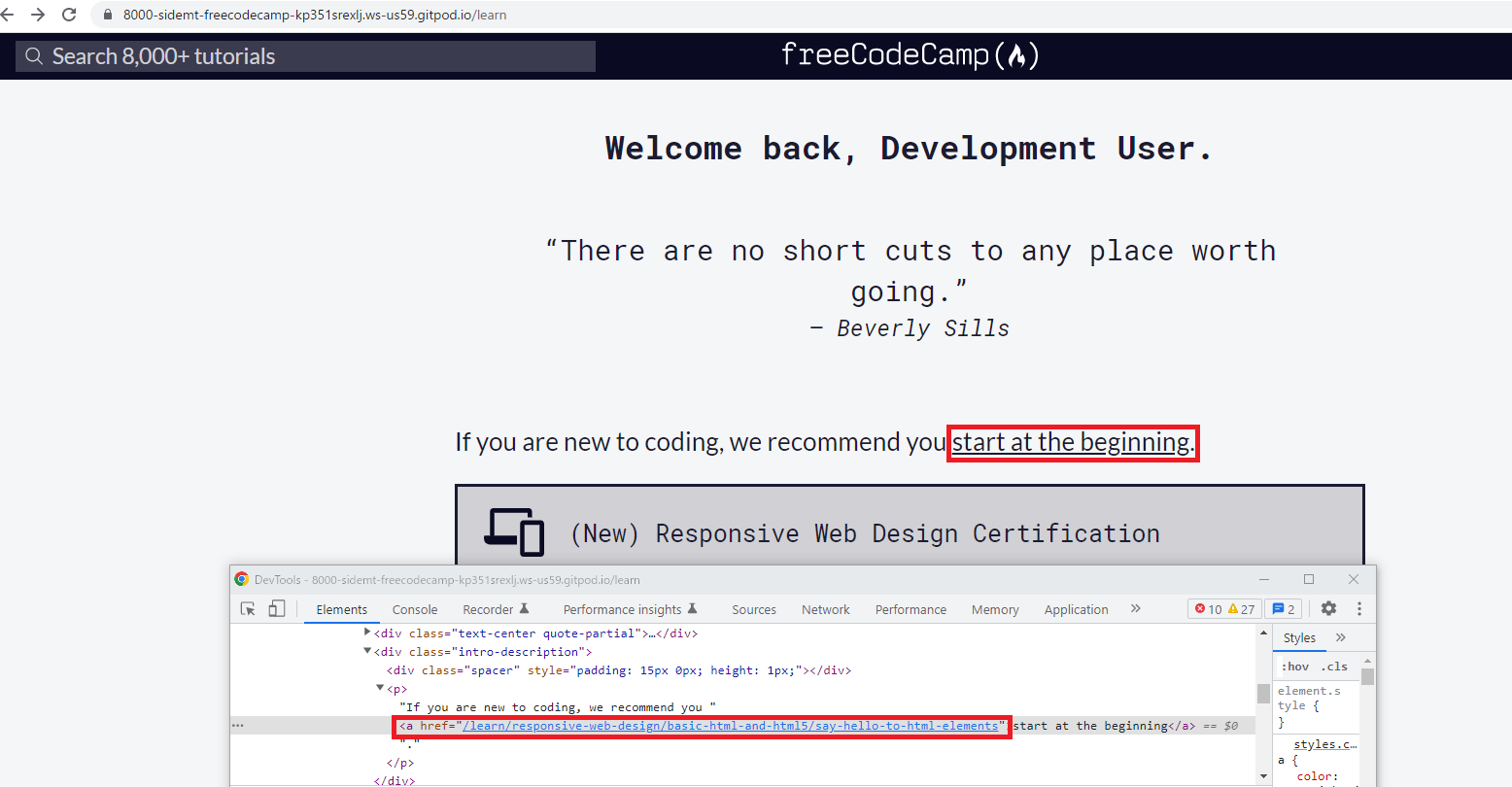The width and height of the screenshot is (1512, 787).
Task: Open the styles.c stylesheet link
Action: point(1325,743)
